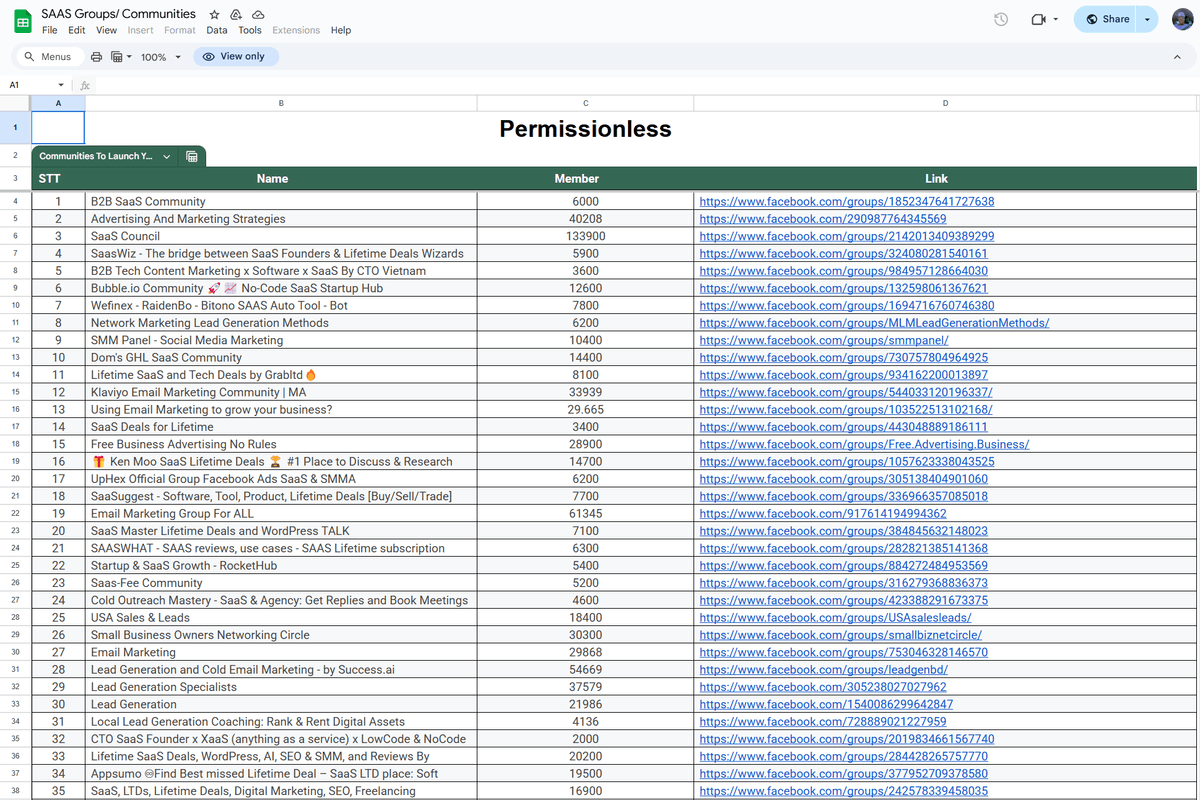1200x800 pixels.
Task: Select the Advertising And Marketing Strategies cell
Action: point(281,219)
